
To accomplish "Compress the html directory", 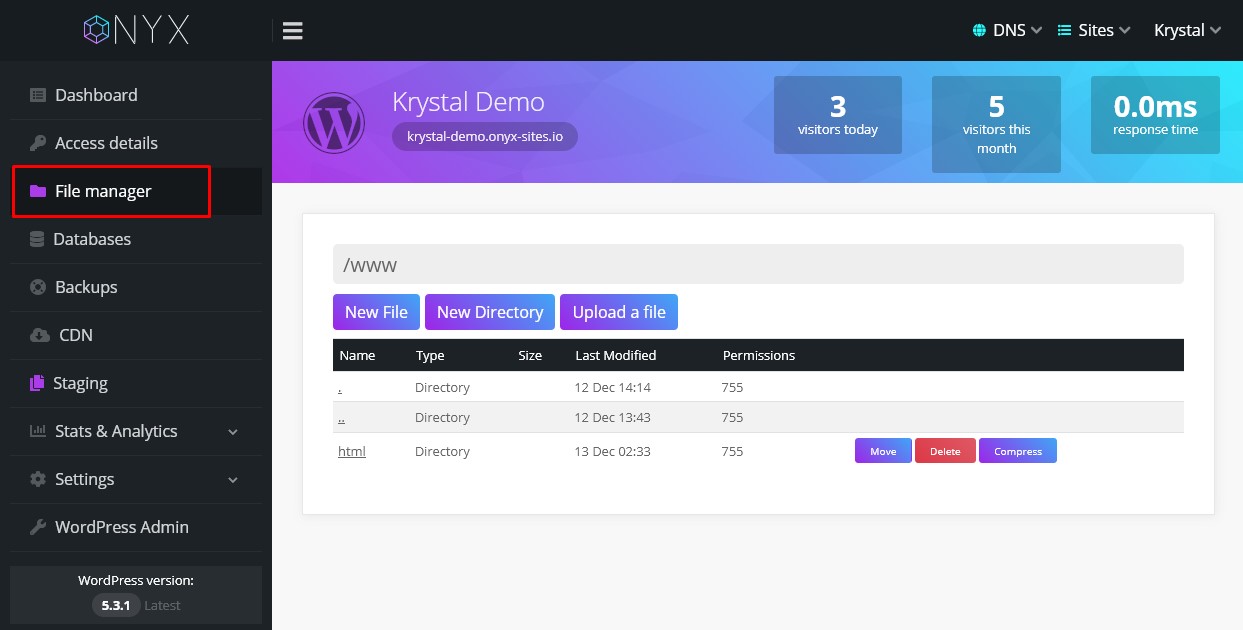I will click(1018, 451).
